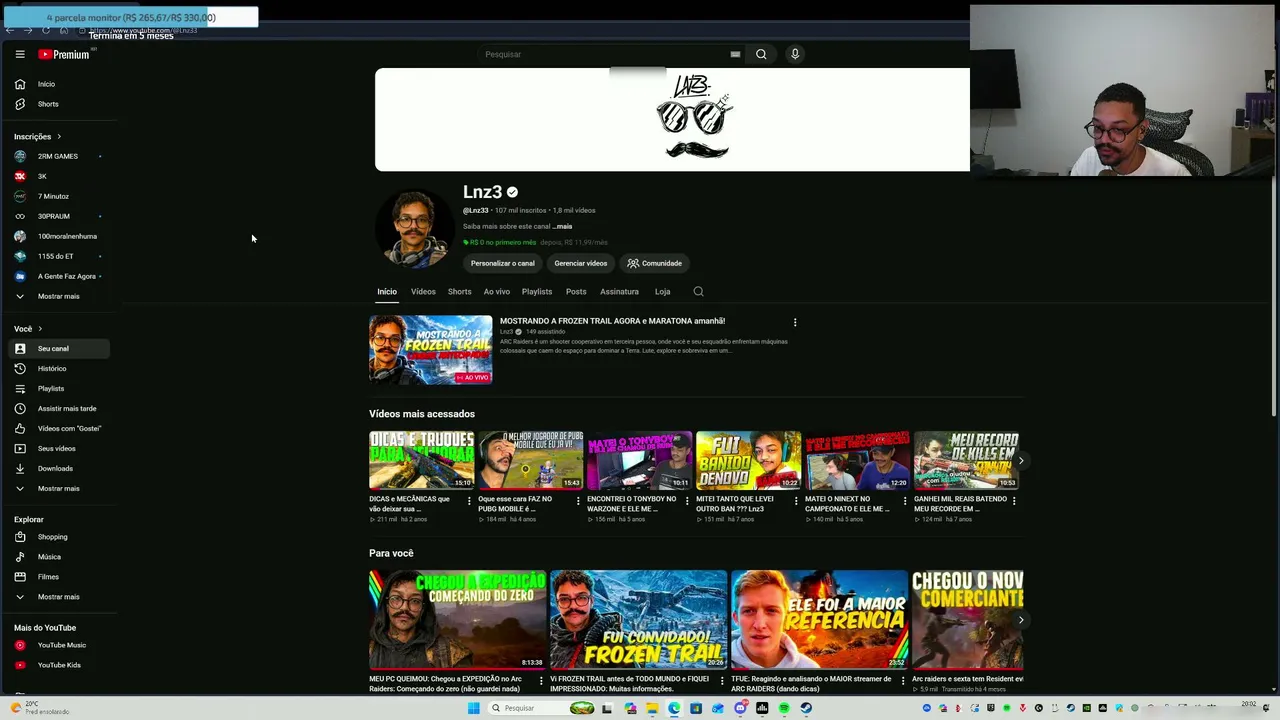1280x720 pixels.
Task: Click Personalizar o canal button
Action: [x=503, y=263]
